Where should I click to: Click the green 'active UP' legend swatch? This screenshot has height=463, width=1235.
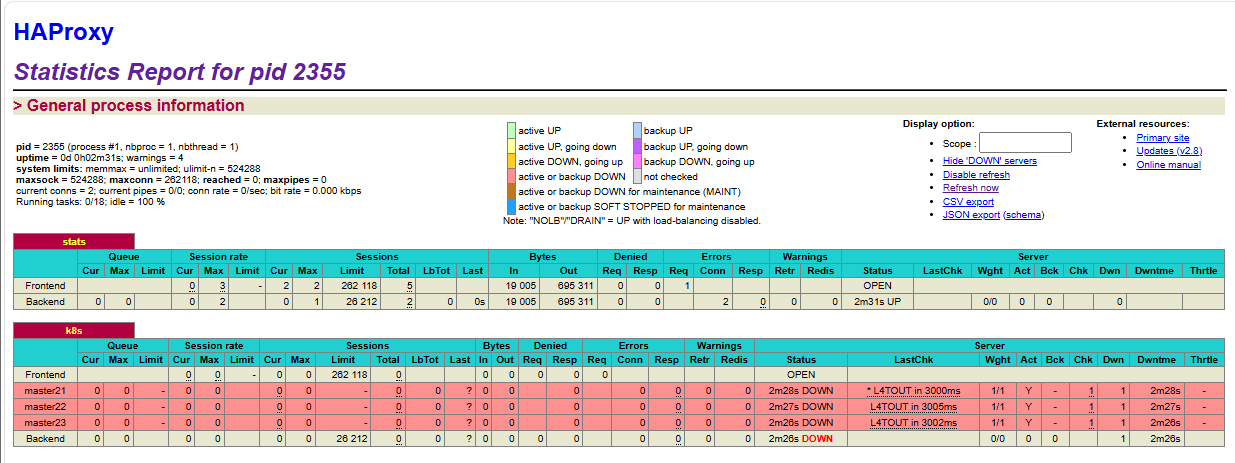point(511,131)
